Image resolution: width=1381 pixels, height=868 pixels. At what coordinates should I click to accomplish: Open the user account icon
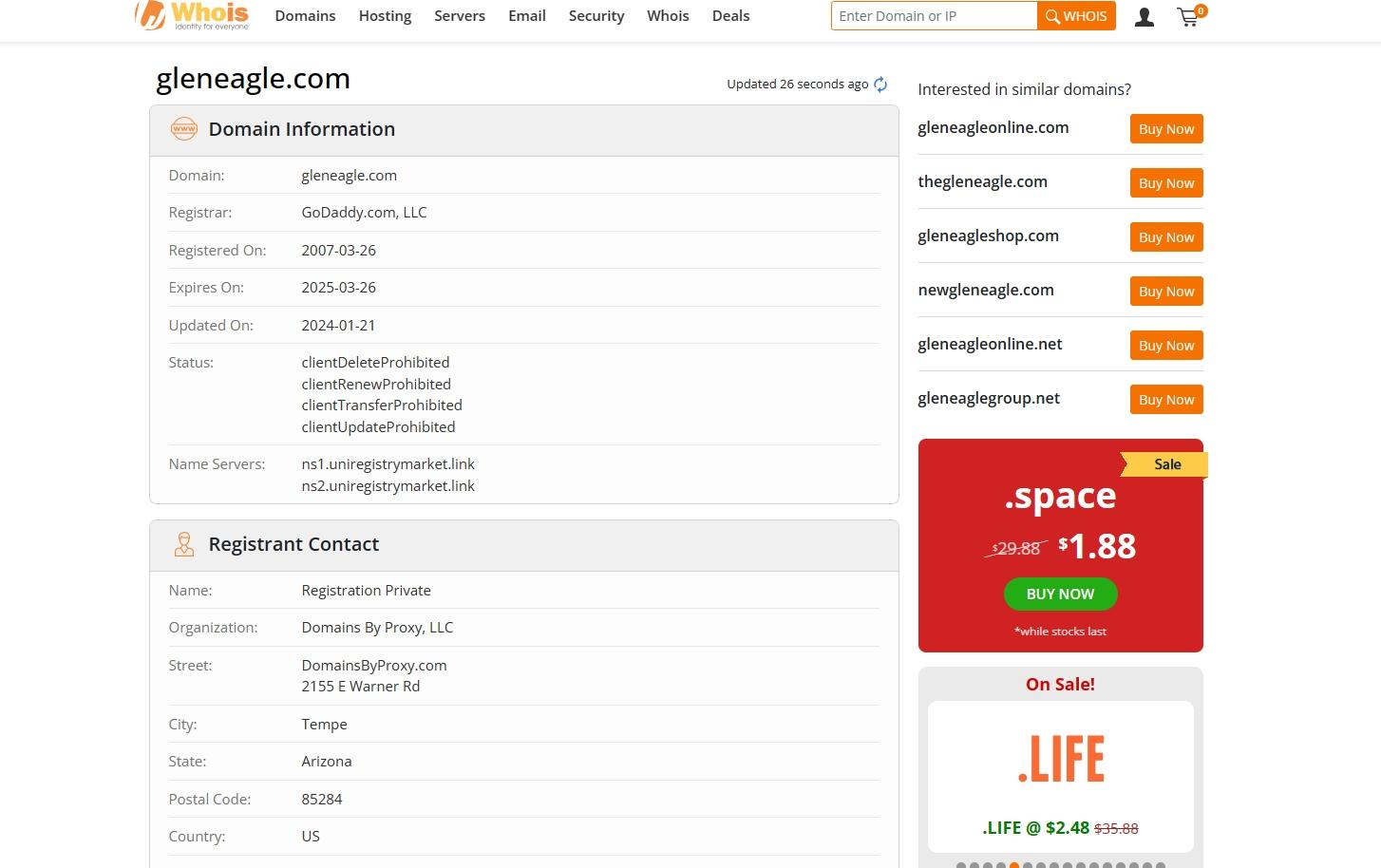pyautogui.click(x=1145, y=16)
